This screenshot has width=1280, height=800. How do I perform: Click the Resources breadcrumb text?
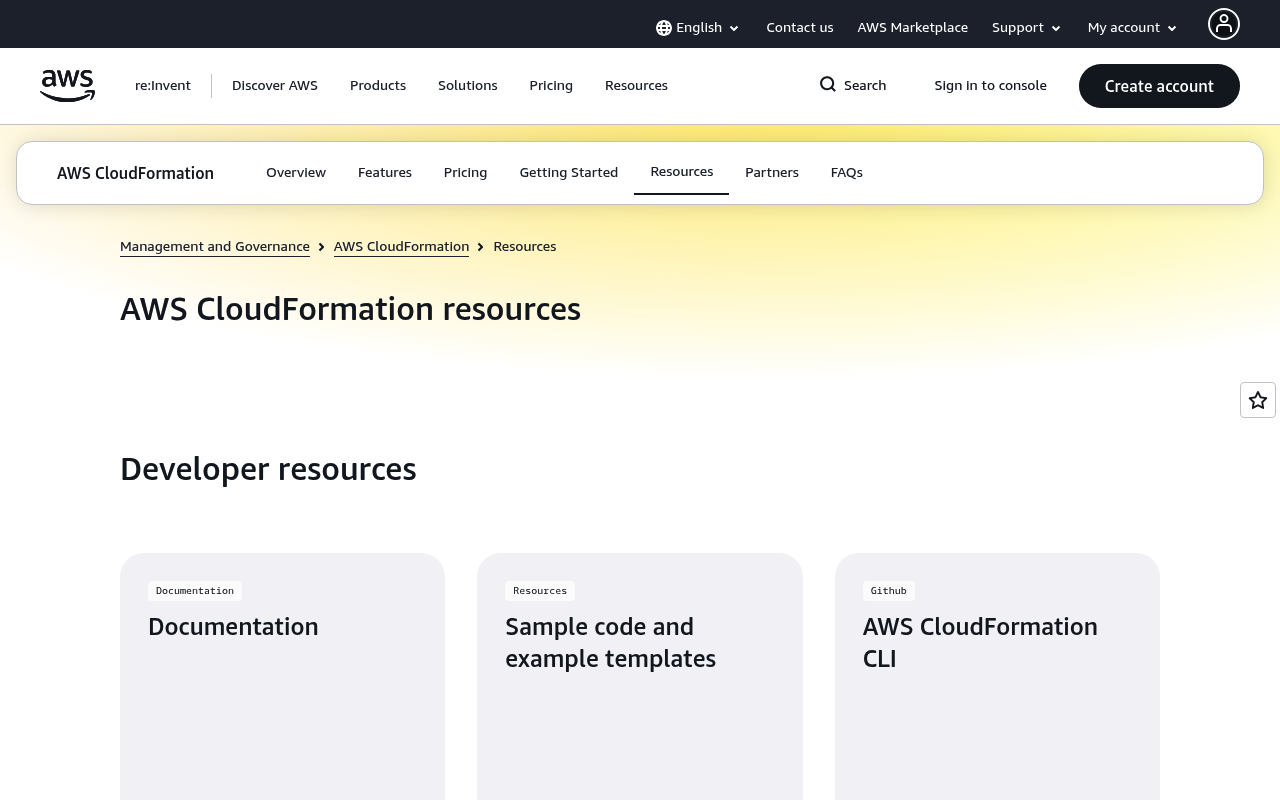525,247
